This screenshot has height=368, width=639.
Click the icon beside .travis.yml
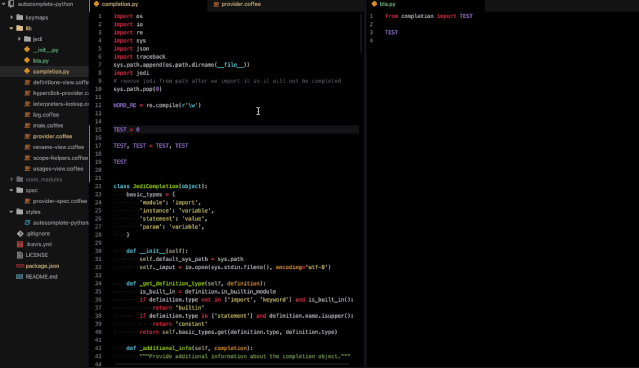pyautogui.click(x=20, y=244)
